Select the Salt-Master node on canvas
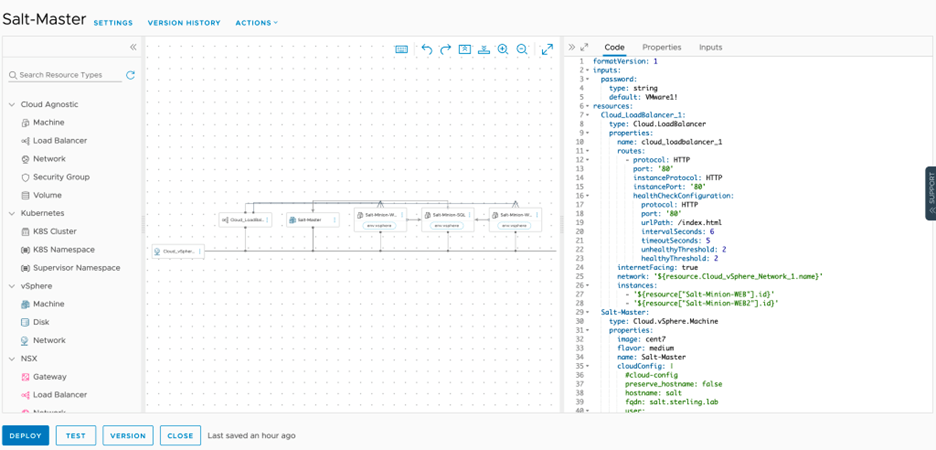Viewport: 936px width, 450px height. 306,219
